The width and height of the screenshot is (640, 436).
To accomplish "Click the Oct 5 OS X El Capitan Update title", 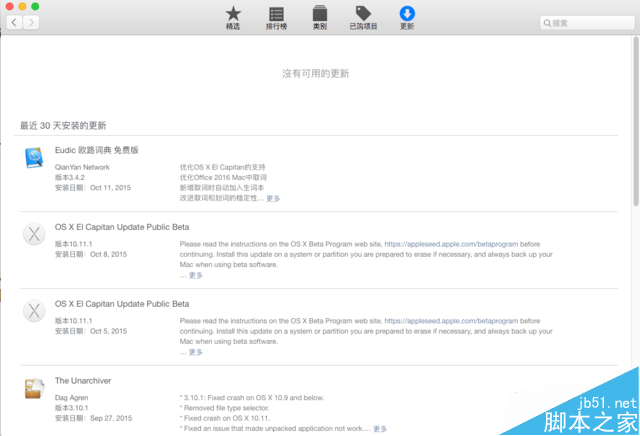I will pos(122,304).
